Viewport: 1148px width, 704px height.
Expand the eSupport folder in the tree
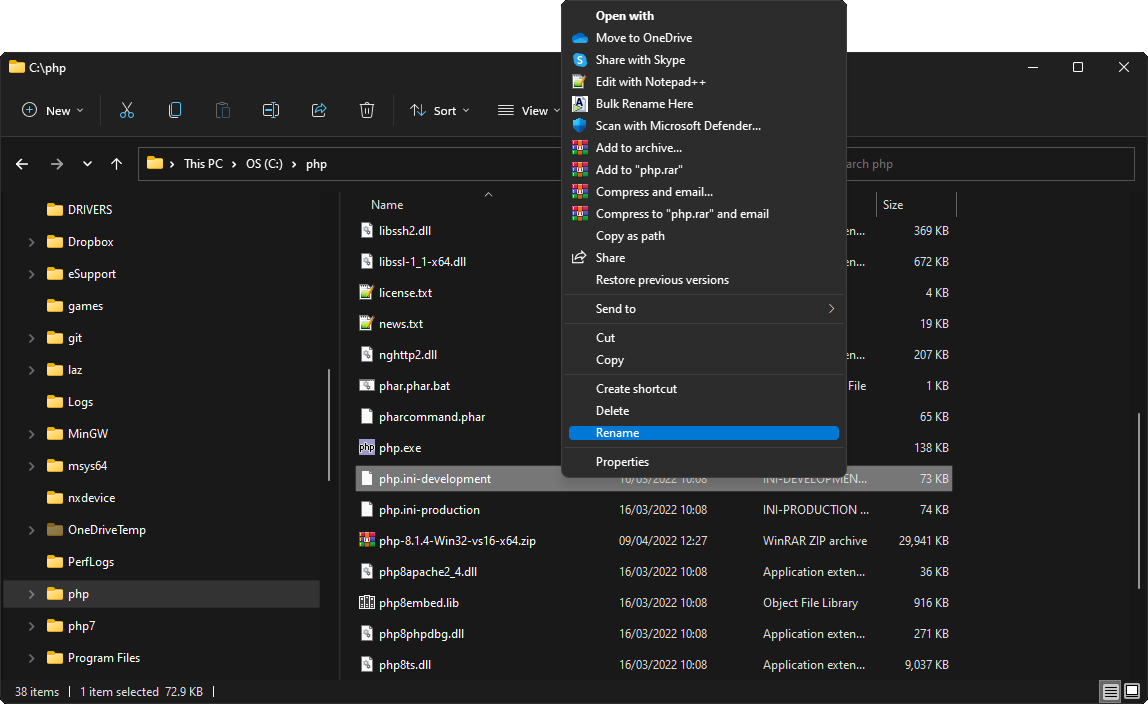click(31, 274)
